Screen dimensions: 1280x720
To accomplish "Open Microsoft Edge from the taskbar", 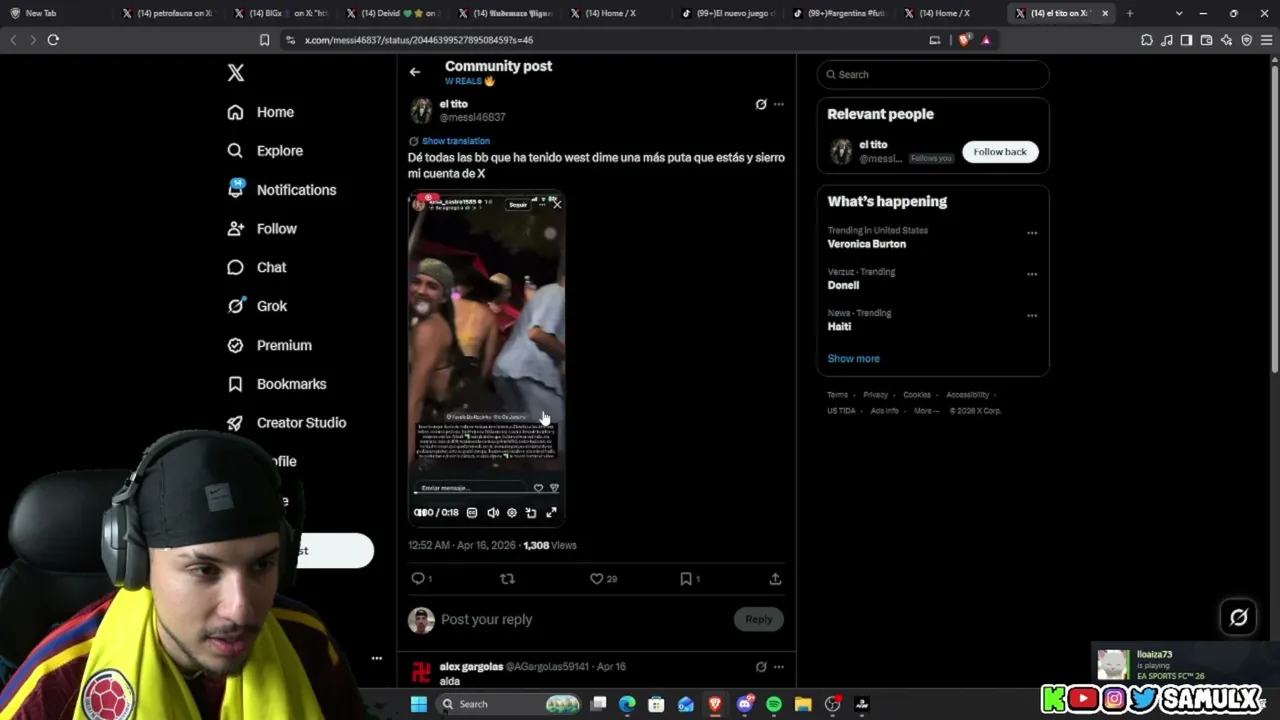I will pos(627,704).
